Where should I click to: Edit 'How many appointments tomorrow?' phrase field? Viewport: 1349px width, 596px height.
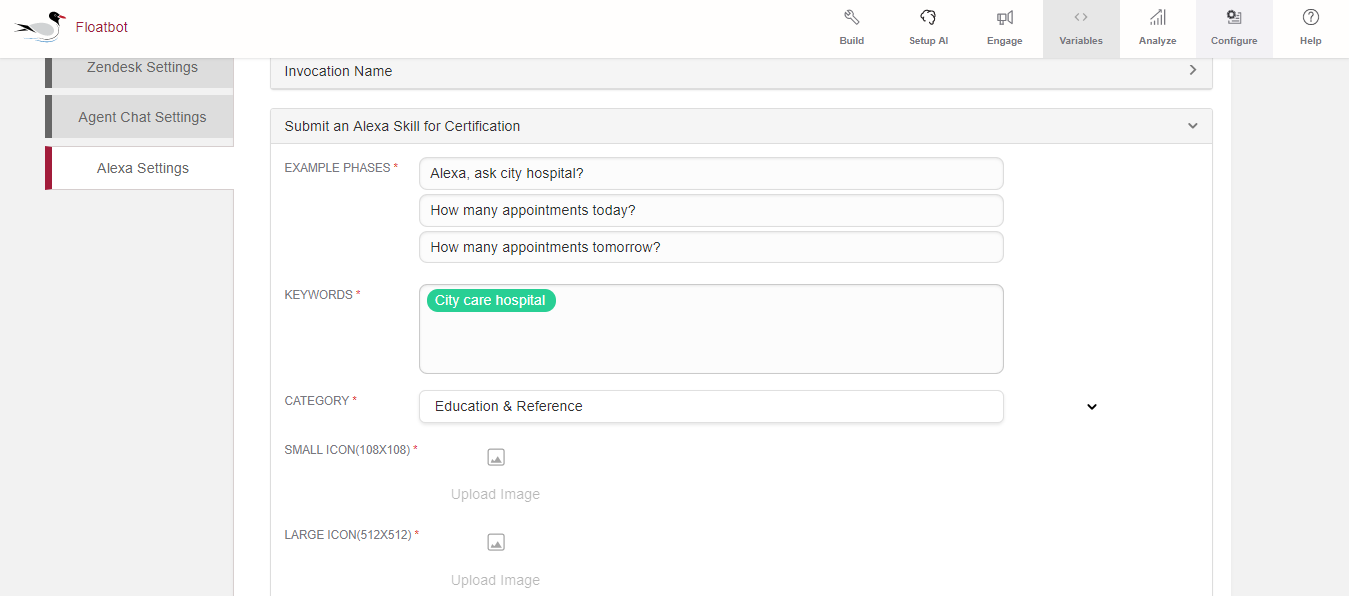point(710,247)
